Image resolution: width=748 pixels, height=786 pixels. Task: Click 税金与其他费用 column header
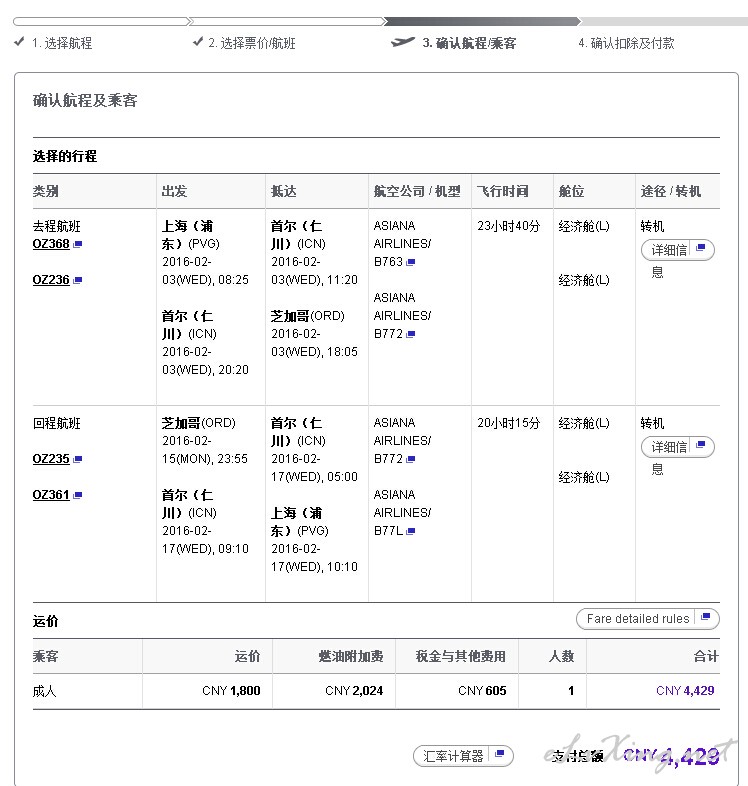461,656
